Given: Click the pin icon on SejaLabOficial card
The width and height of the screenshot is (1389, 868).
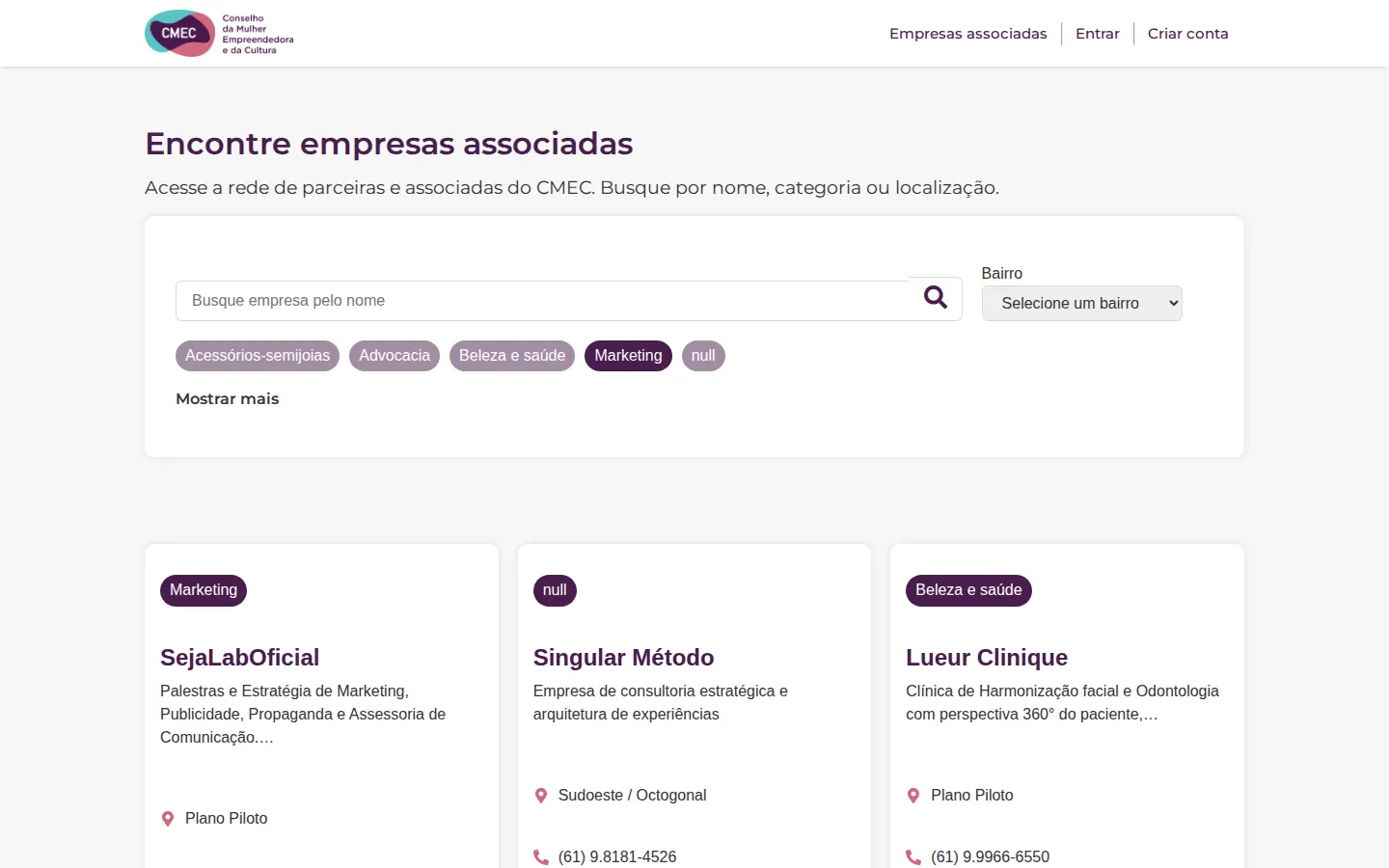Looking at the screenshot, I should pyautogui.click(x=168, y=819).
